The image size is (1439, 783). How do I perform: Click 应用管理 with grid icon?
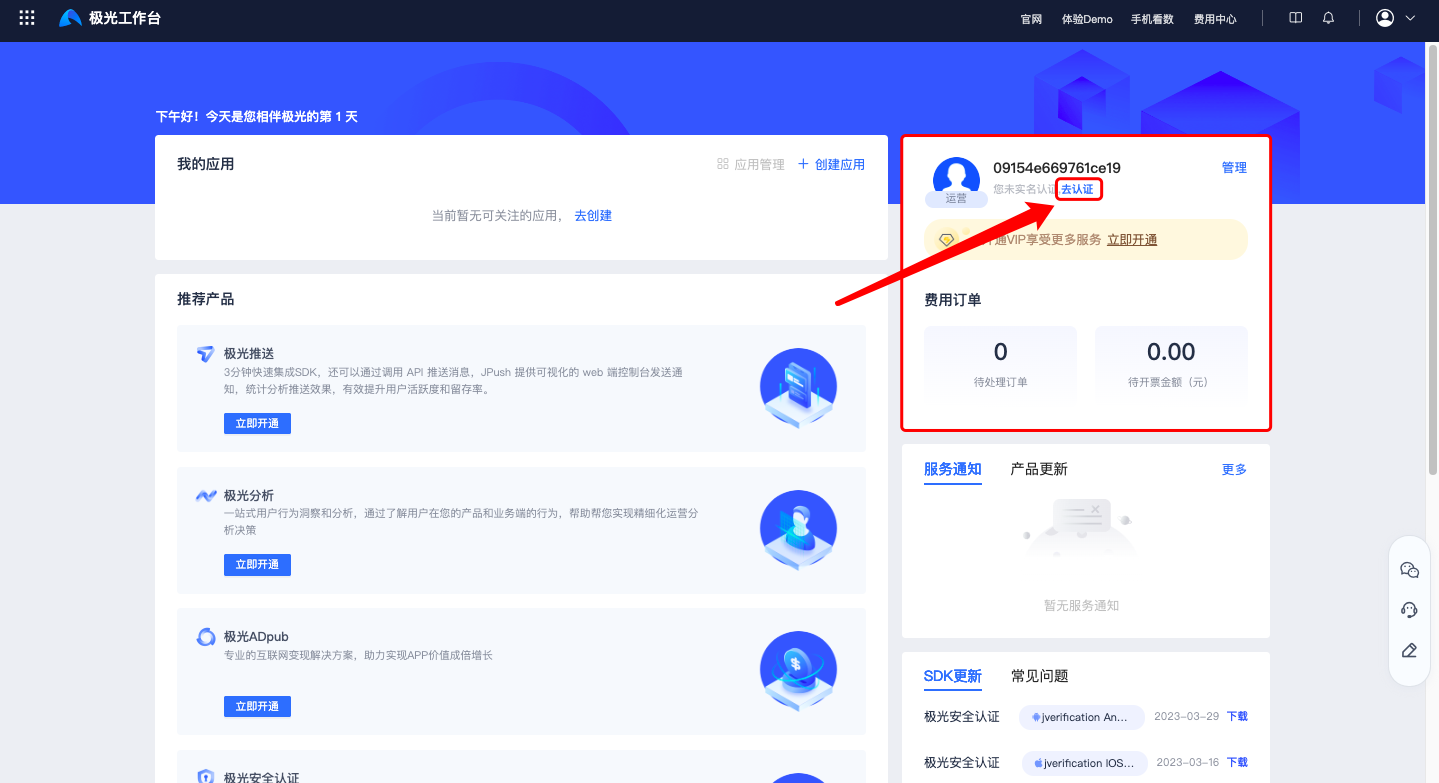point(751,164)
